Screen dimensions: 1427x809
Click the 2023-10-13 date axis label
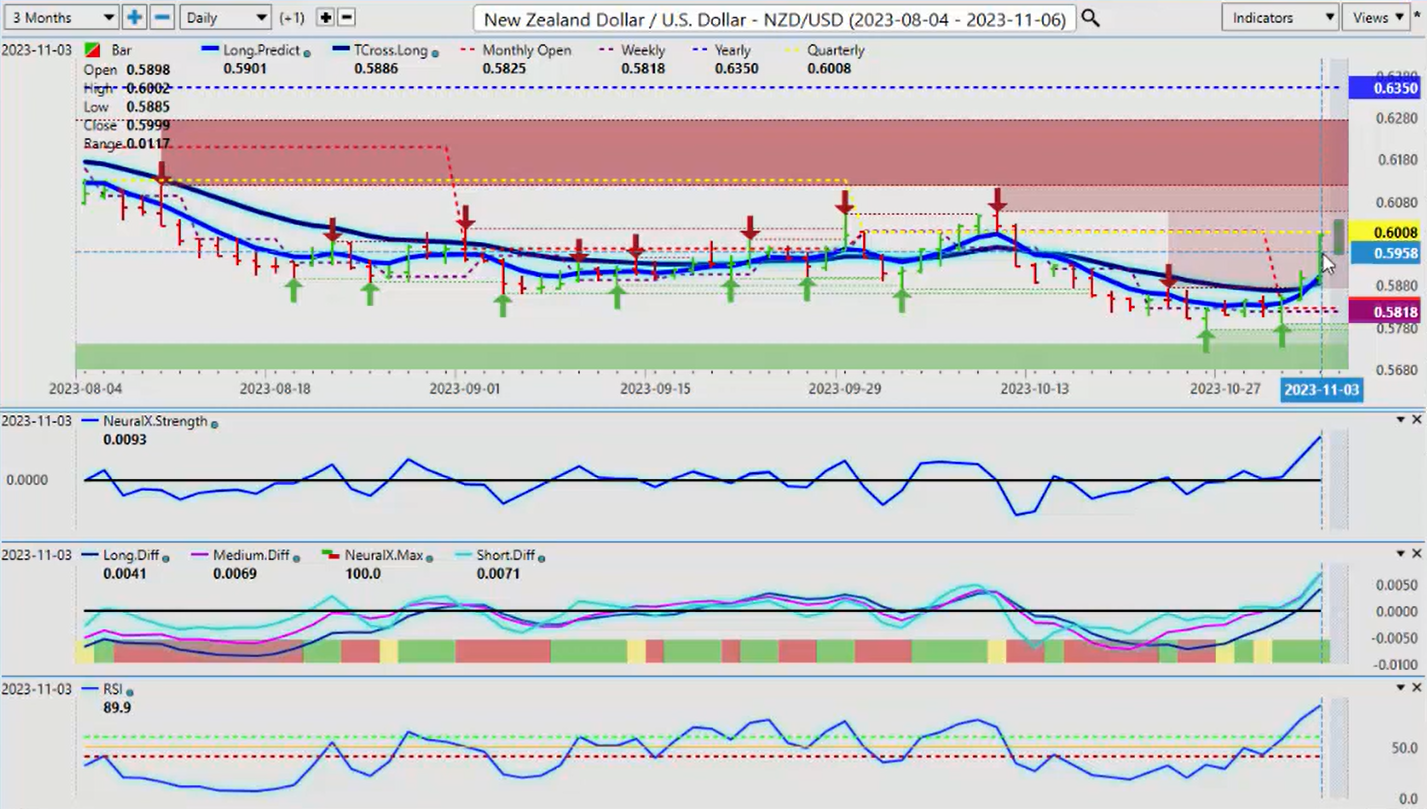click(x=1035, y=388)
